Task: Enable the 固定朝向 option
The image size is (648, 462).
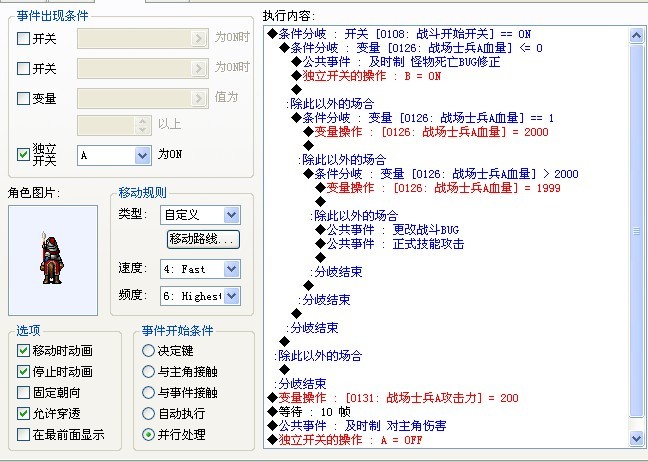Action: (x=23, y=392)
